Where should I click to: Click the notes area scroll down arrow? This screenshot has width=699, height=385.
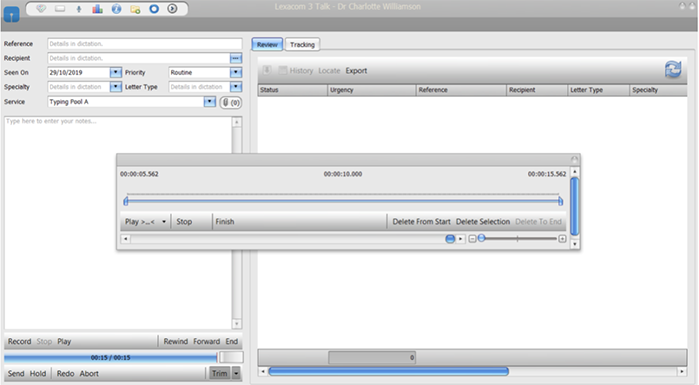point(237,324)
